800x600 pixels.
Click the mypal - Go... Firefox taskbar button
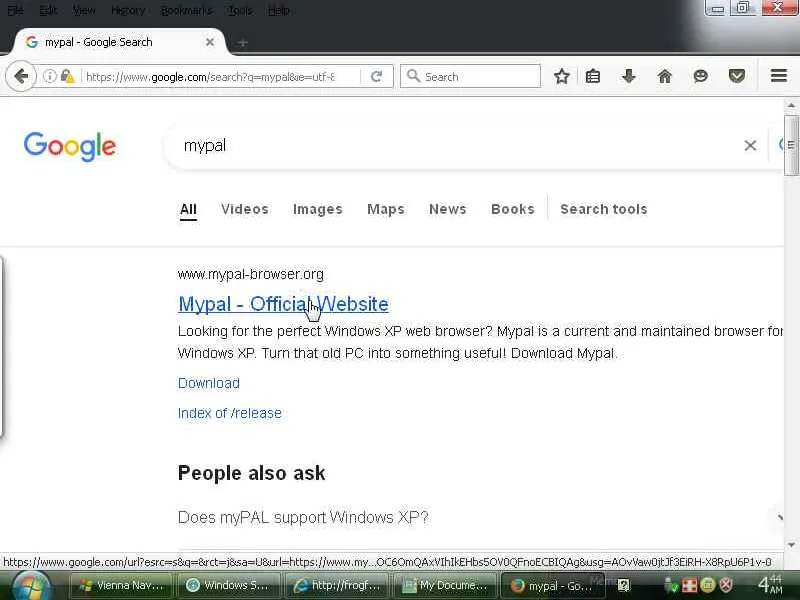(x=553, y=585)
